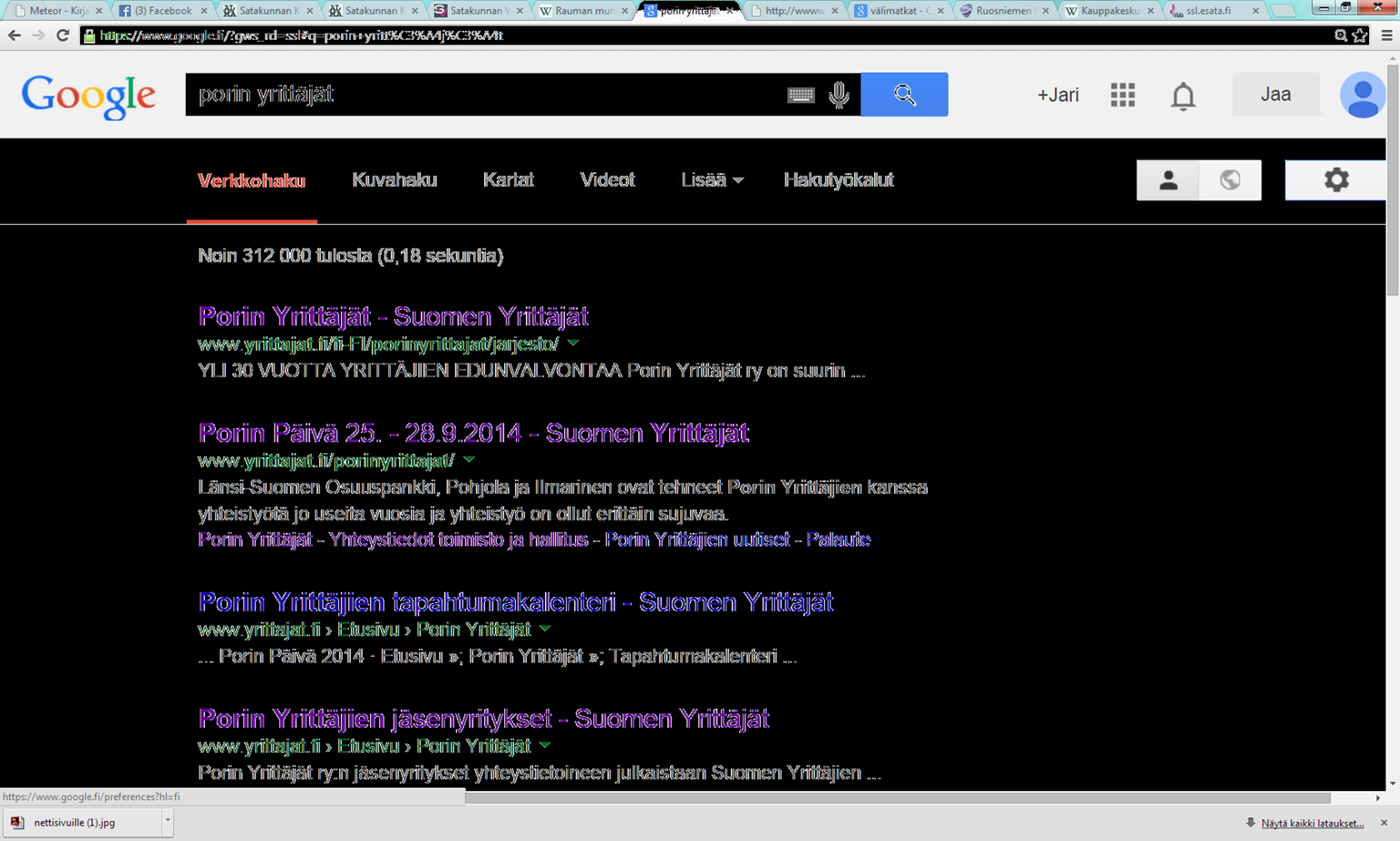
Task: Open the Chrome menu button
Action: [x=1386, y=36]
